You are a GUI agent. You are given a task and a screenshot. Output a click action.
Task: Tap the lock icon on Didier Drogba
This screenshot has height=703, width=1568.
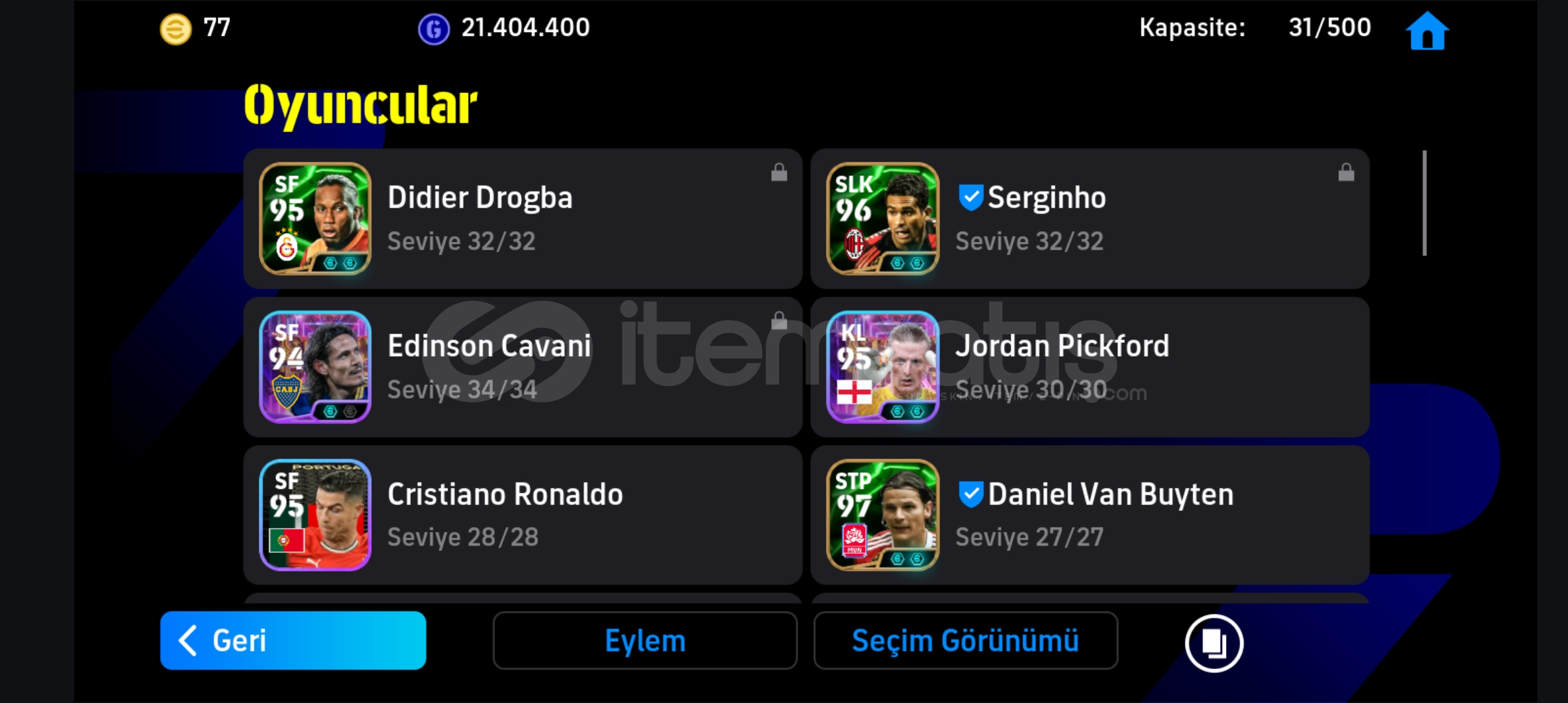coord(779,172)
